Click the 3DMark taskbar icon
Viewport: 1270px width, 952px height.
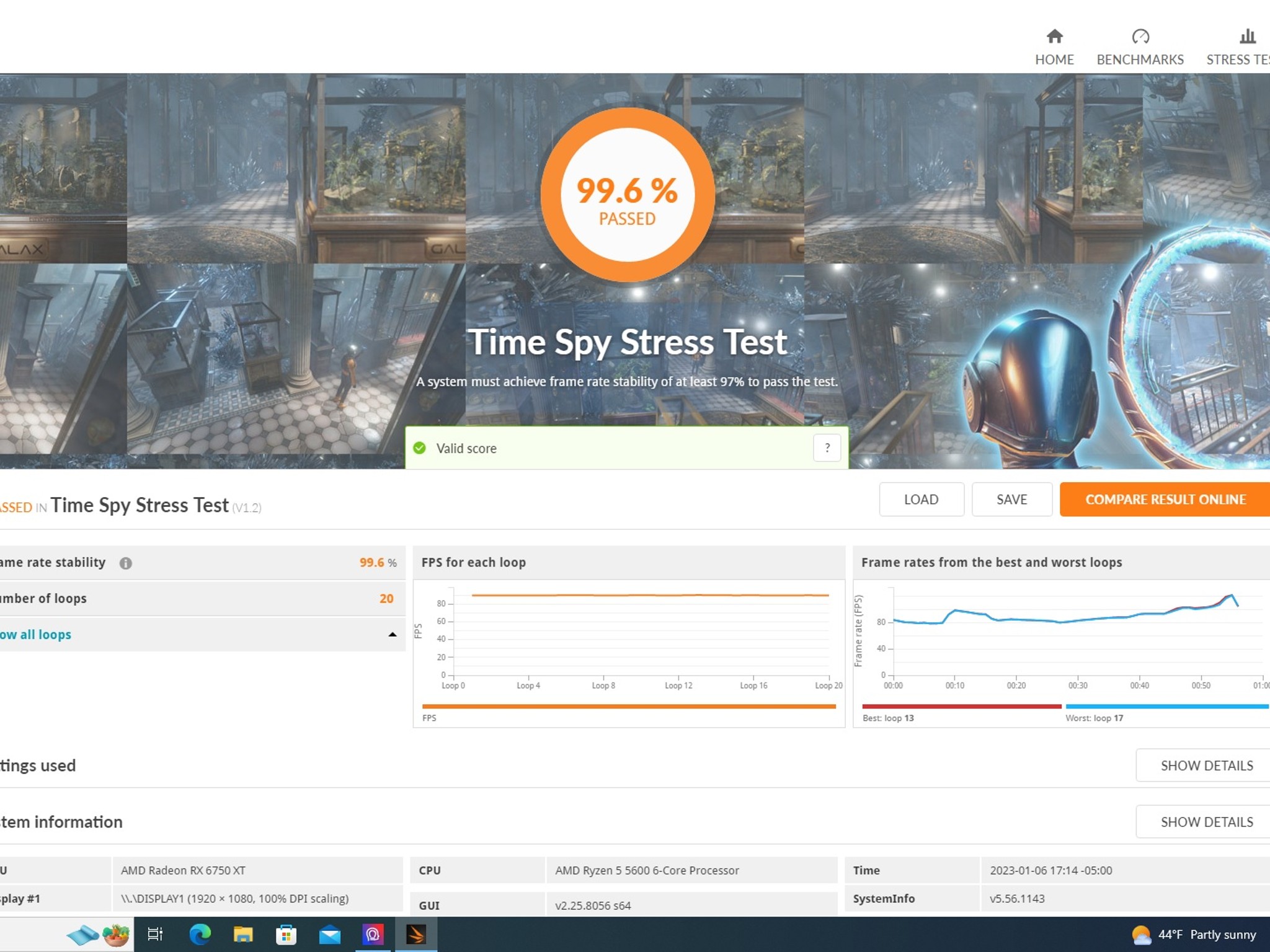point(416,934)
